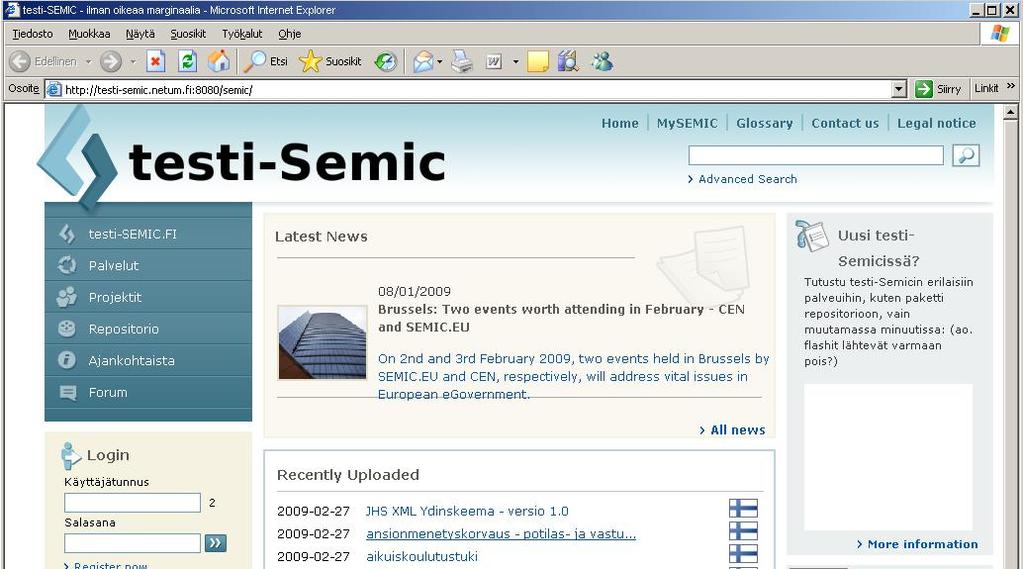Click the Windows flag logo
The height and width of the screenshot is (569, 1023).
1000,33
